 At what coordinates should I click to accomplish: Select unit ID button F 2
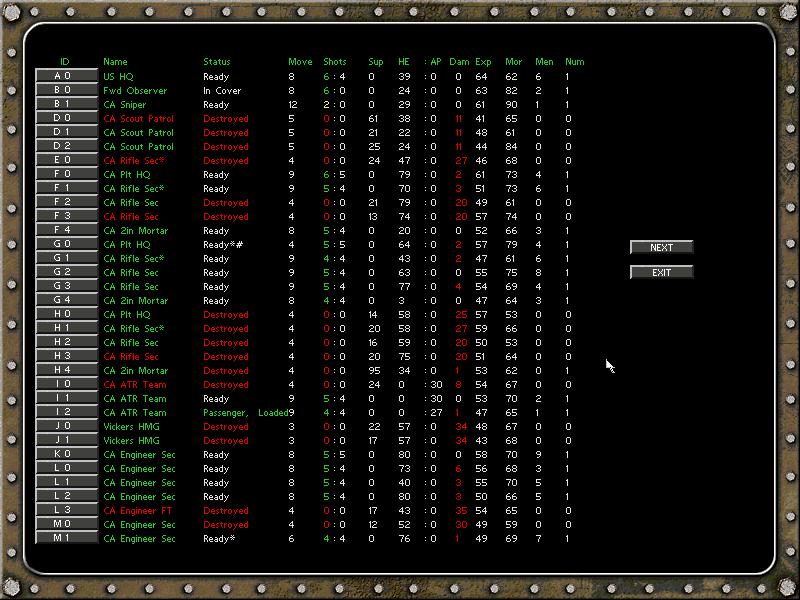[x=66, y=203]
